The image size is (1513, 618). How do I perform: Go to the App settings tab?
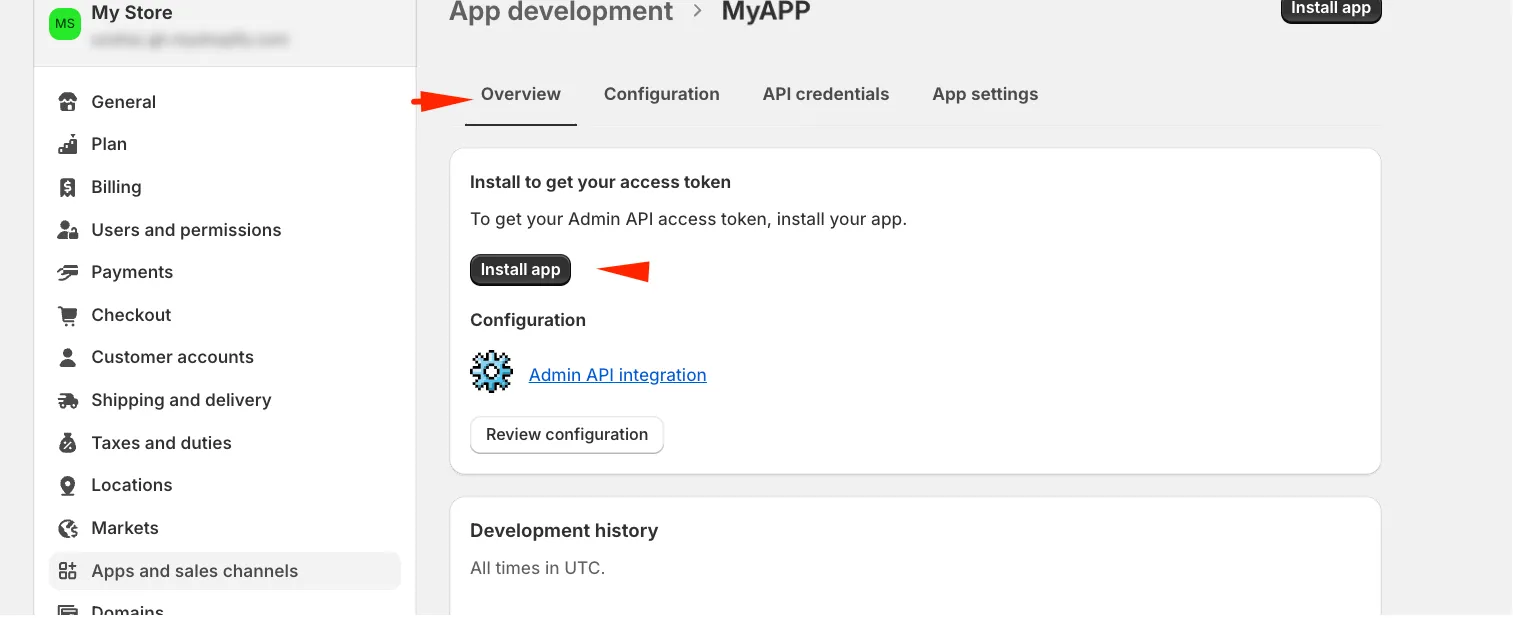(x=985, y=94)
